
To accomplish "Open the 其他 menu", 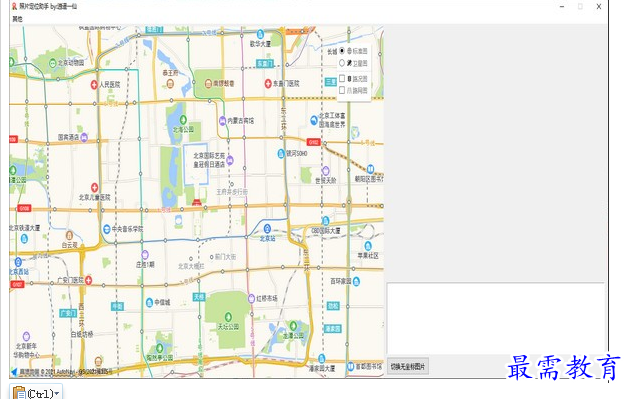I will click(x=17, y=19).
